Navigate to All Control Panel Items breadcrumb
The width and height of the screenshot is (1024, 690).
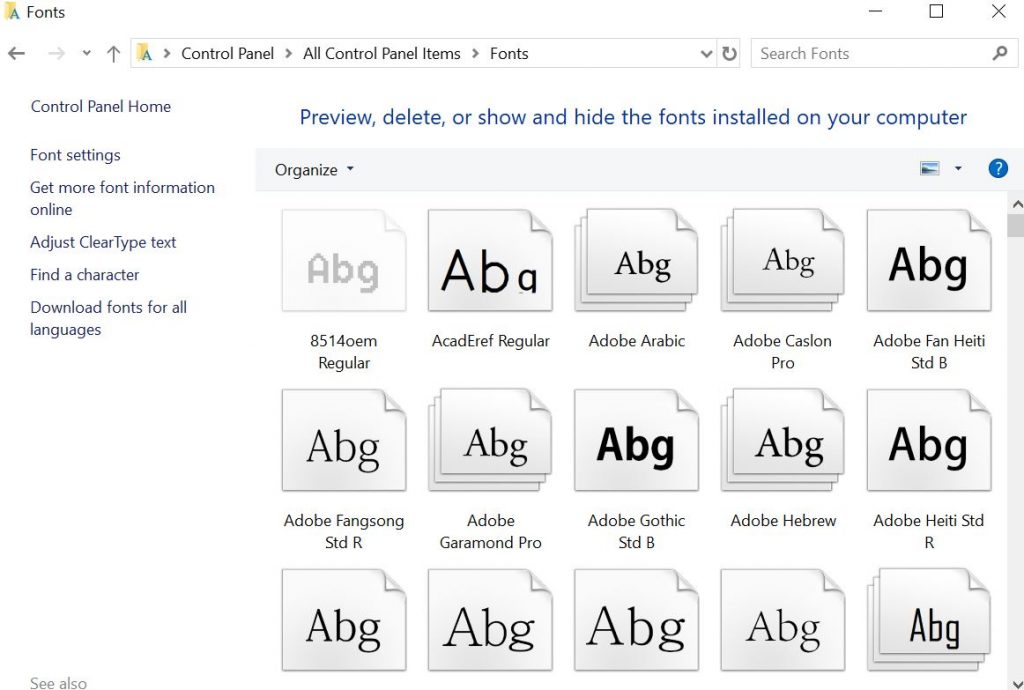[381, 53]
